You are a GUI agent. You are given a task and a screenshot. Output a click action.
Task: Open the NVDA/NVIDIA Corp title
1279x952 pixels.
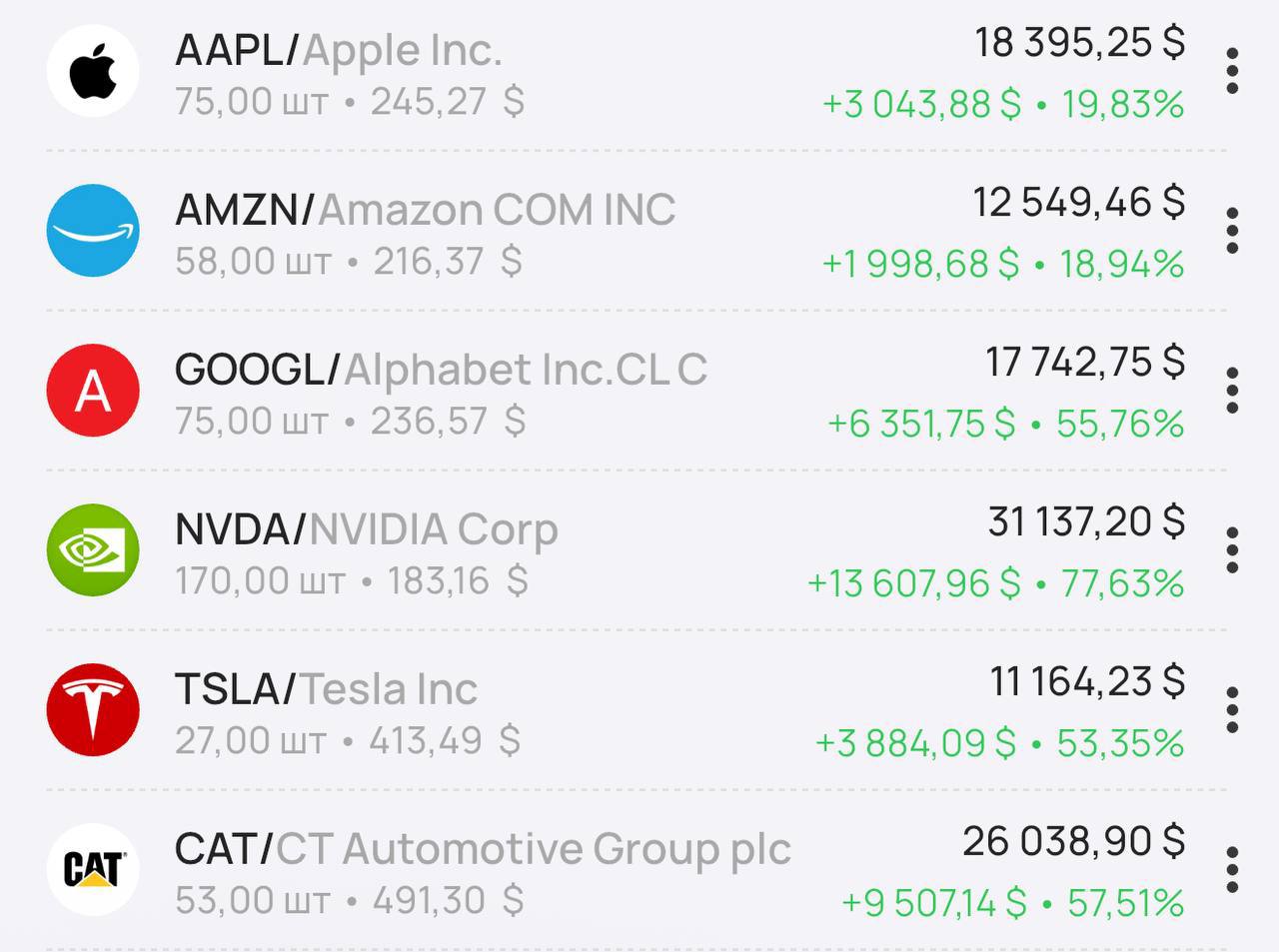[x=366, y=529]
